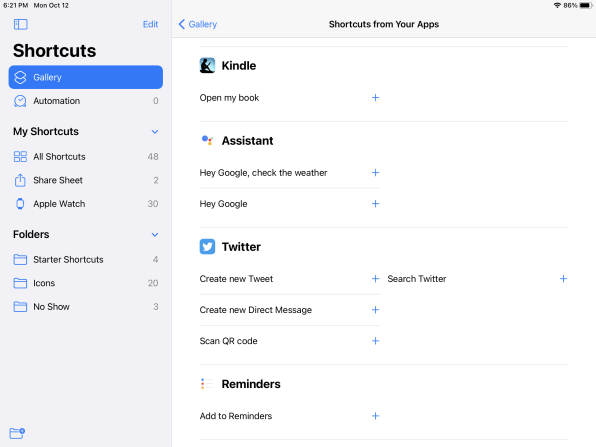Add the Create new Tweet shortcut

375,279
